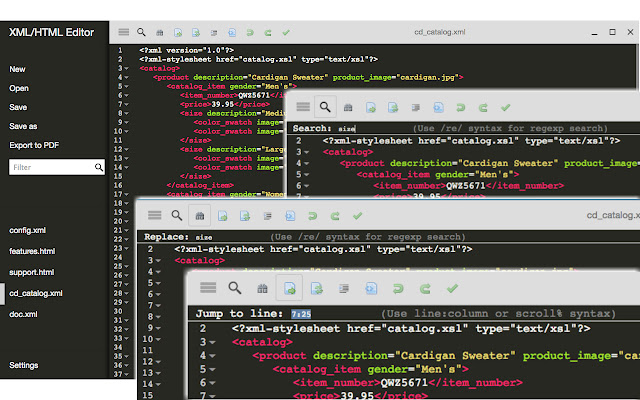640x400 pixels.
Task: Click the Jump to line field showing 7:25
Action: [x=301, y=314]
